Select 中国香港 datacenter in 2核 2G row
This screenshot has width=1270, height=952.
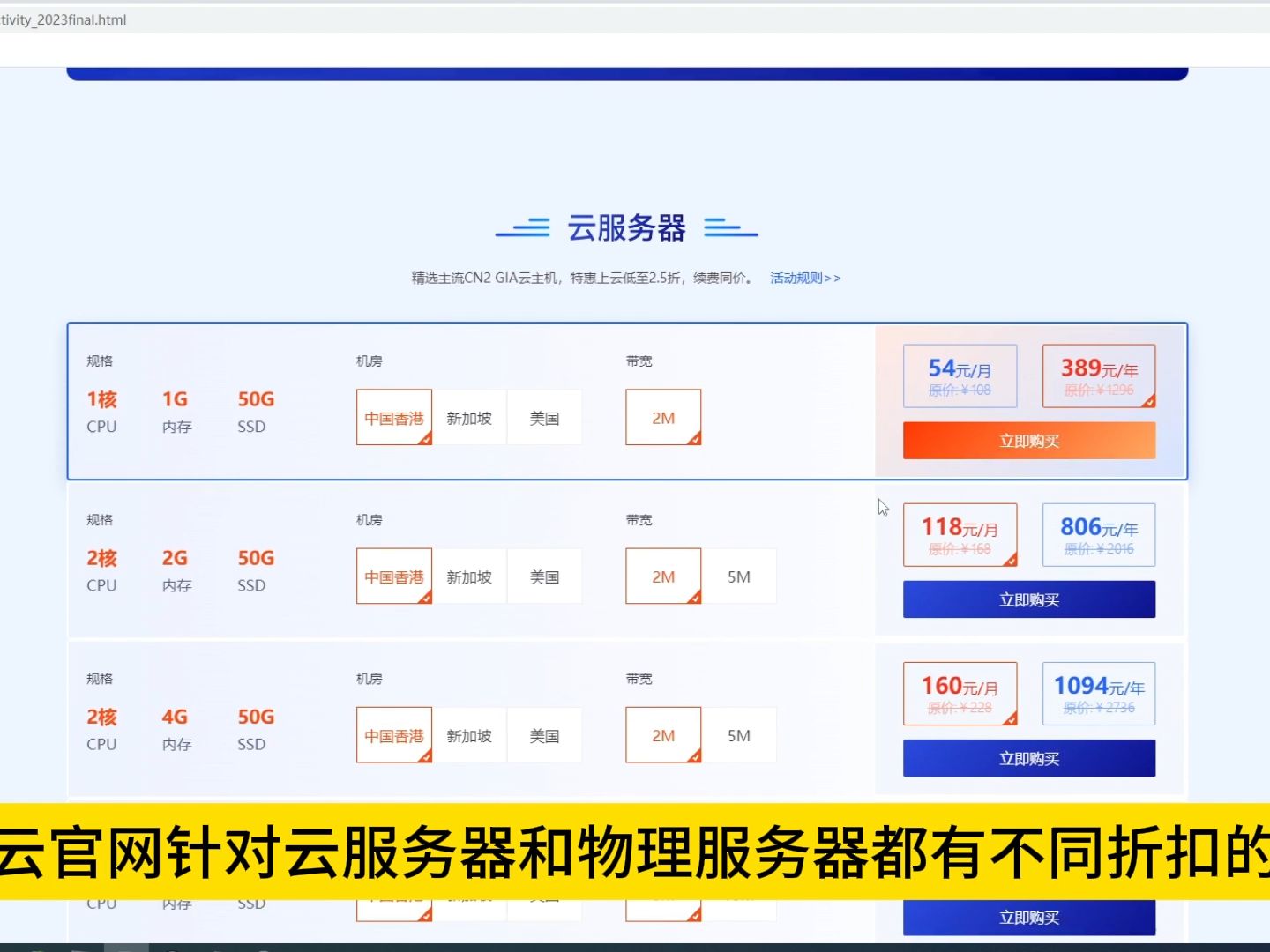coord(394,576)
